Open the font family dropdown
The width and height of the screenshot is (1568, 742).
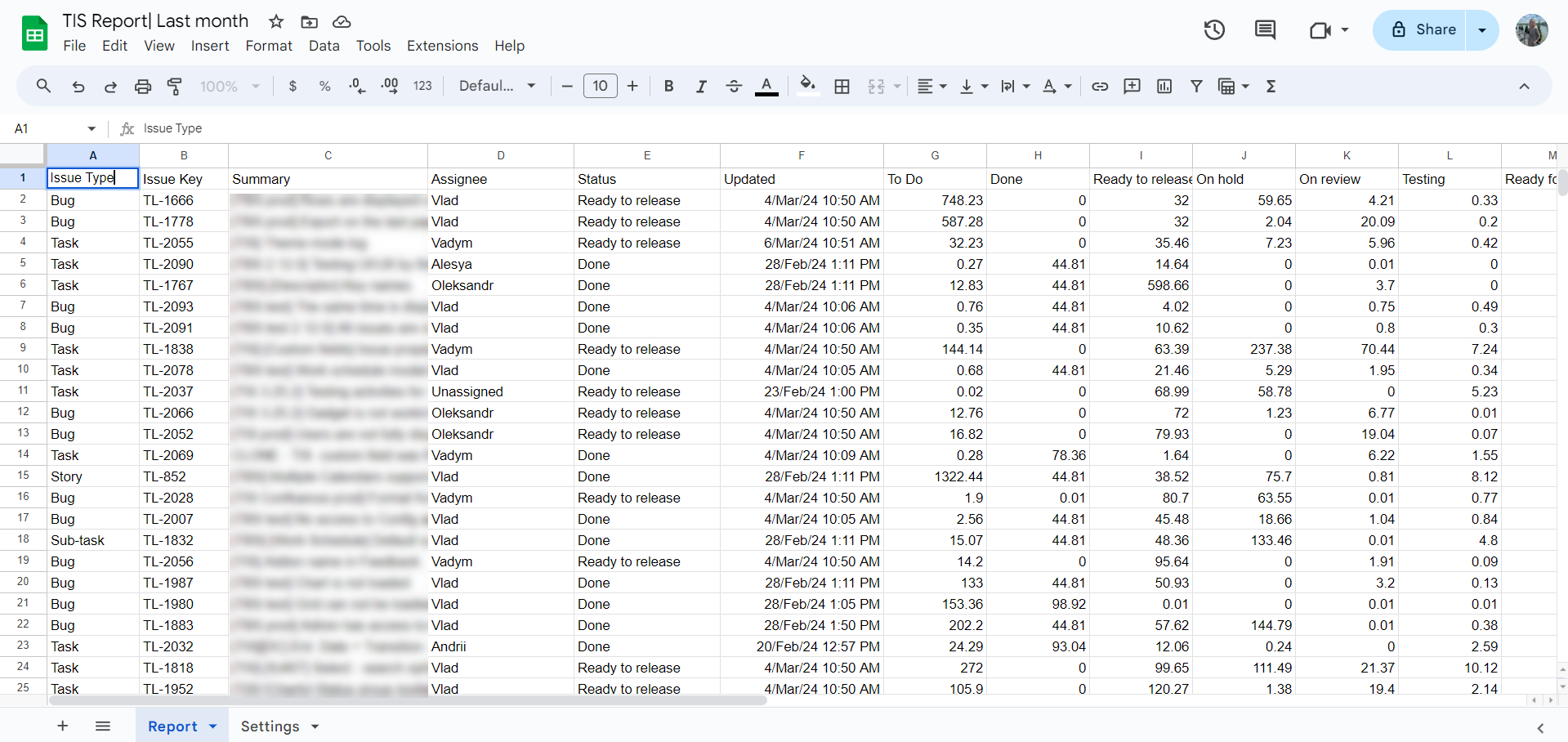point(497,87)
